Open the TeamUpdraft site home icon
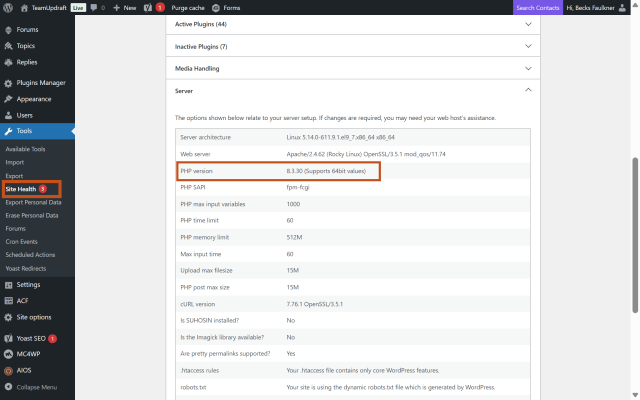640x400 pixels. click(24, 8)
